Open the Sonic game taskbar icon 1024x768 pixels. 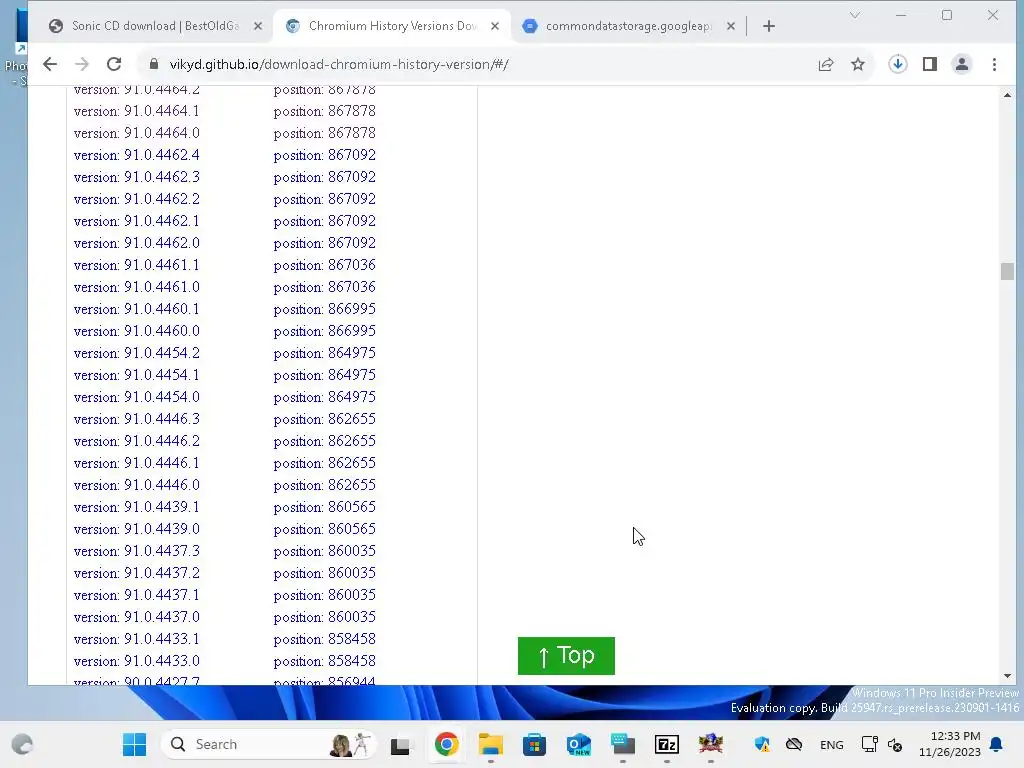pos(711,744)
